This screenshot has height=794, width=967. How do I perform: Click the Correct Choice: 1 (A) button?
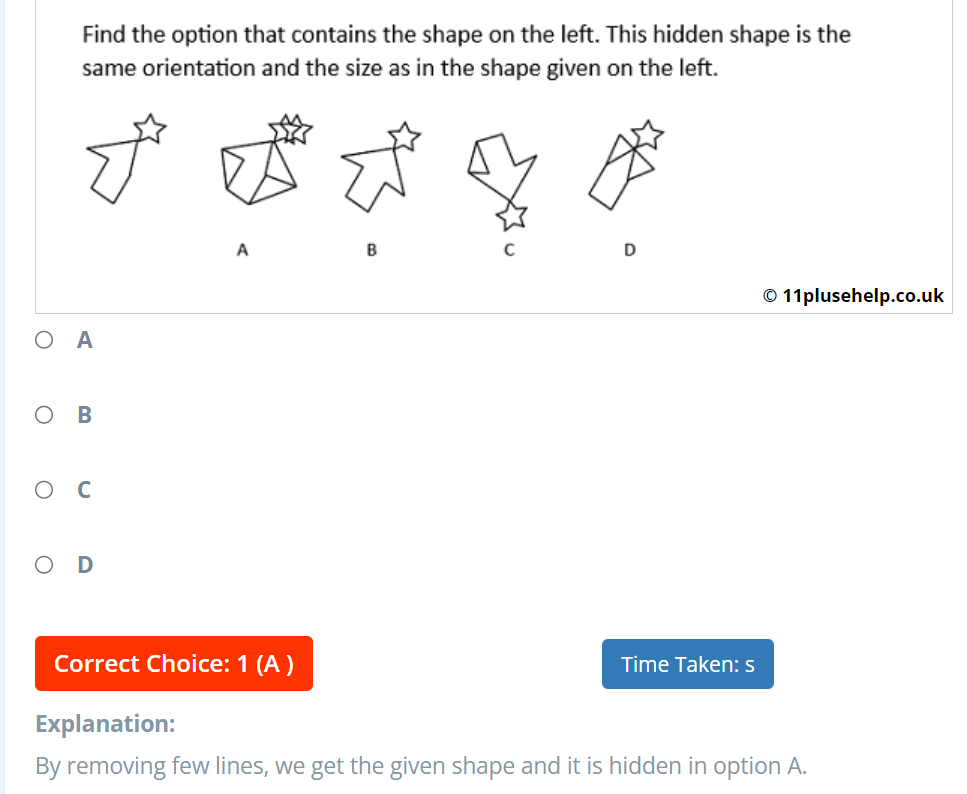point(173,663)
